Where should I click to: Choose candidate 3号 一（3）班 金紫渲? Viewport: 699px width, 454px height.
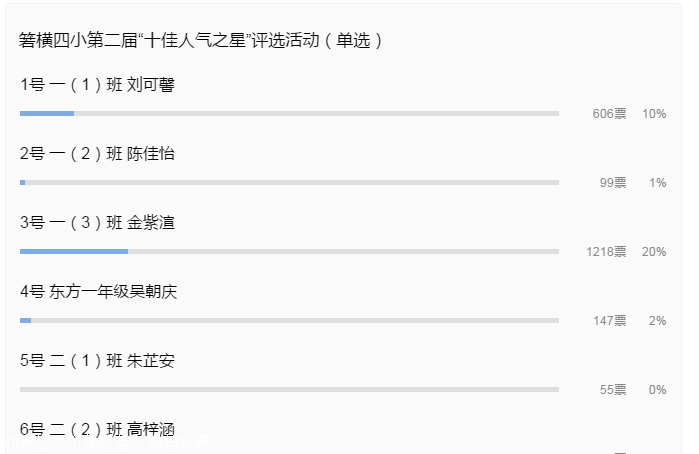[97, 223]
